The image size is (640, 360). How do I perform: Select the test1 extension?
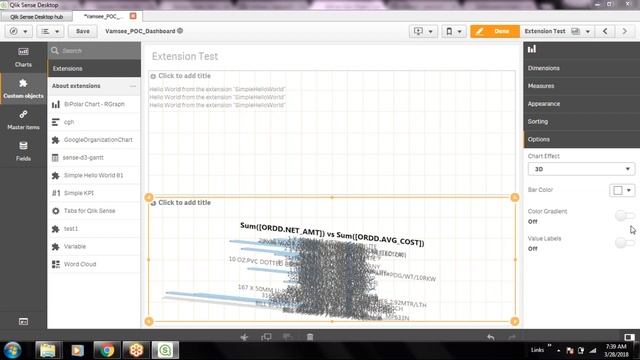(94, 229)
